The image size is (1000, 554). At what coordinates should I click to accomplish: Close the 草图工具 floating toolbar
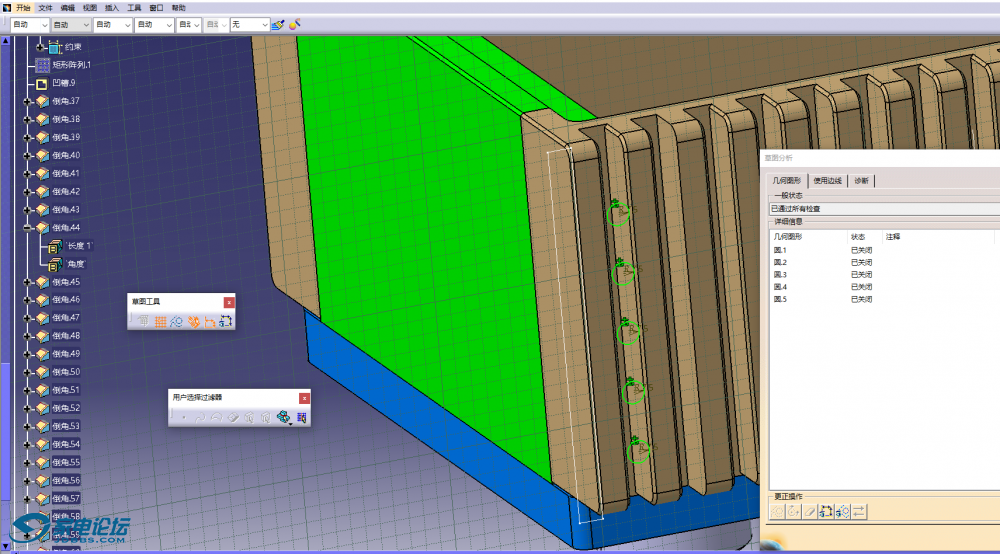(229, 301)
